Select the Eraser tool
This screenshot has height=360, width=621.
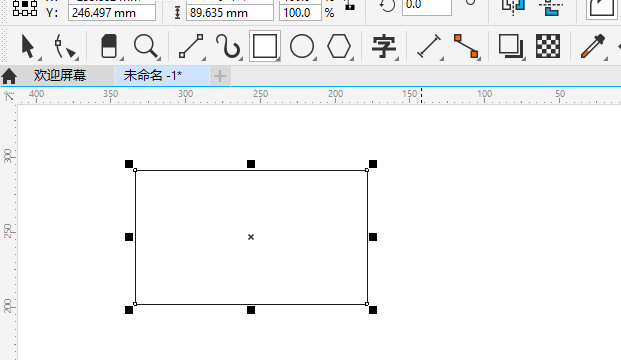(109, 46)
